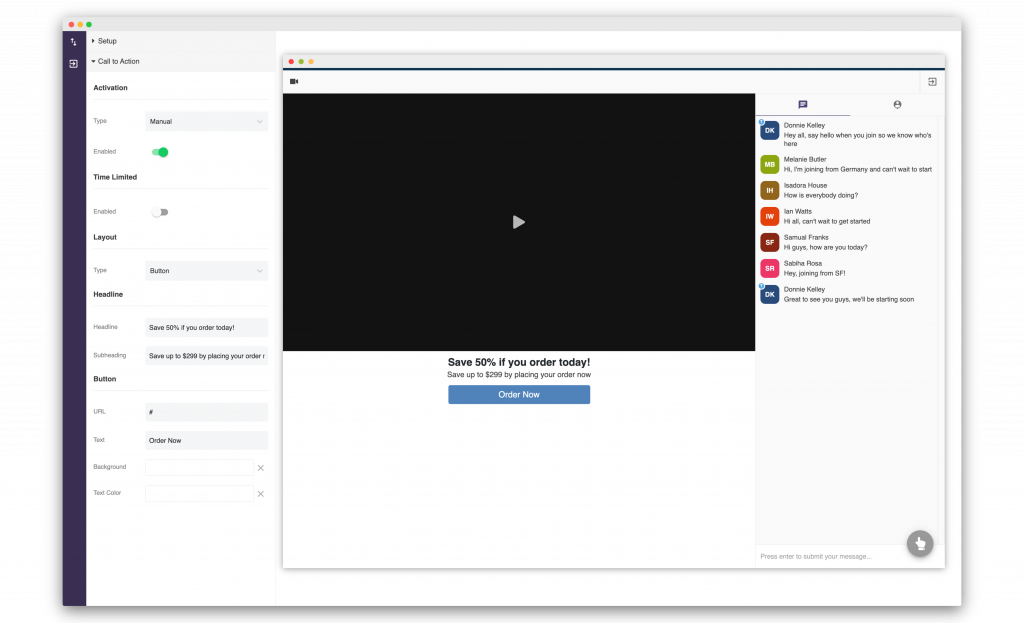The height and width of the screenshot is (623, 1024).
Task: Clear the Text Color with the X icon
Action: (x=260, y=494)
